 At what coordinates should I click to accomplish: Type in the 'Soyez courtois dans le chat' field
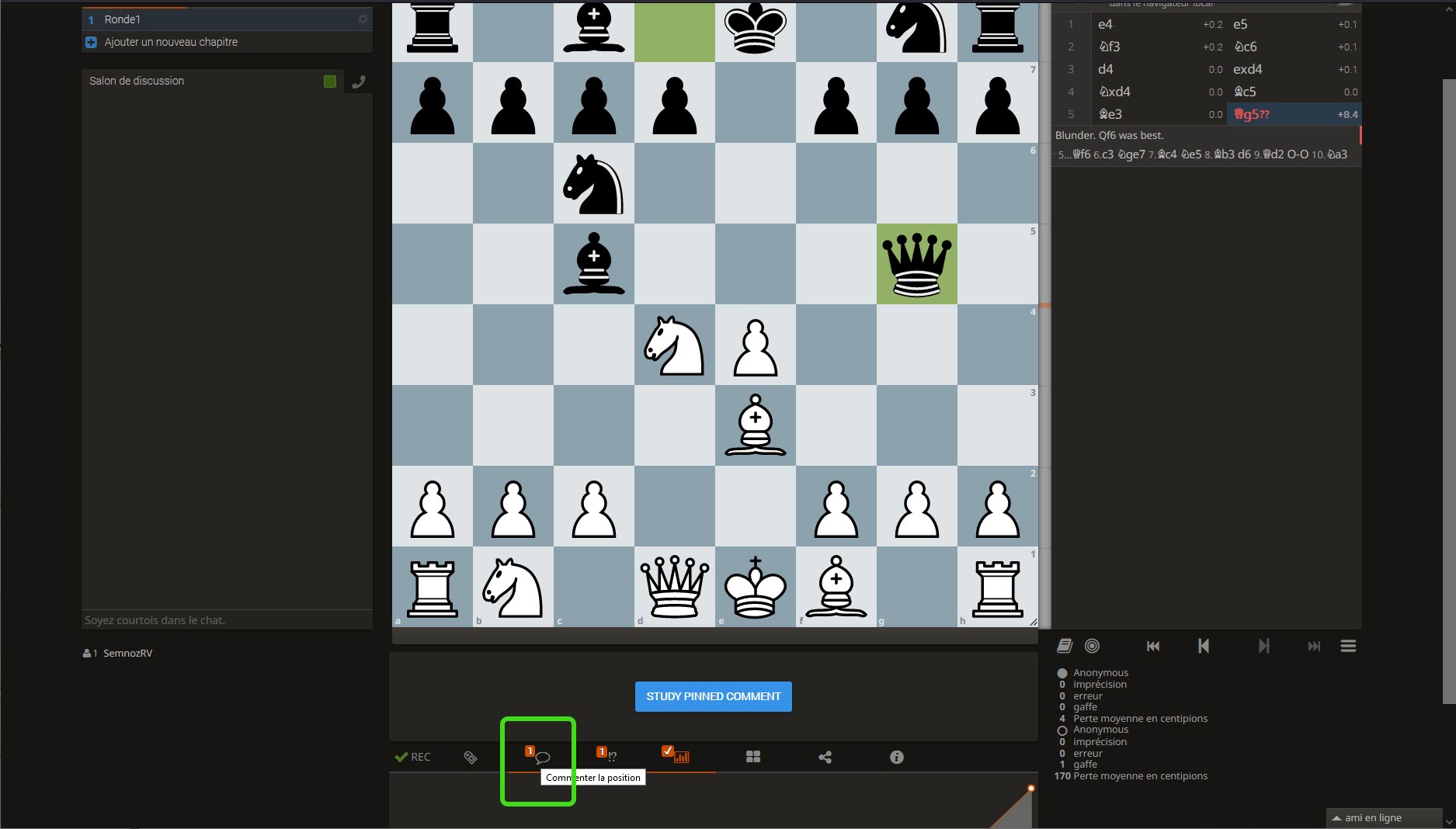point(227,620)
